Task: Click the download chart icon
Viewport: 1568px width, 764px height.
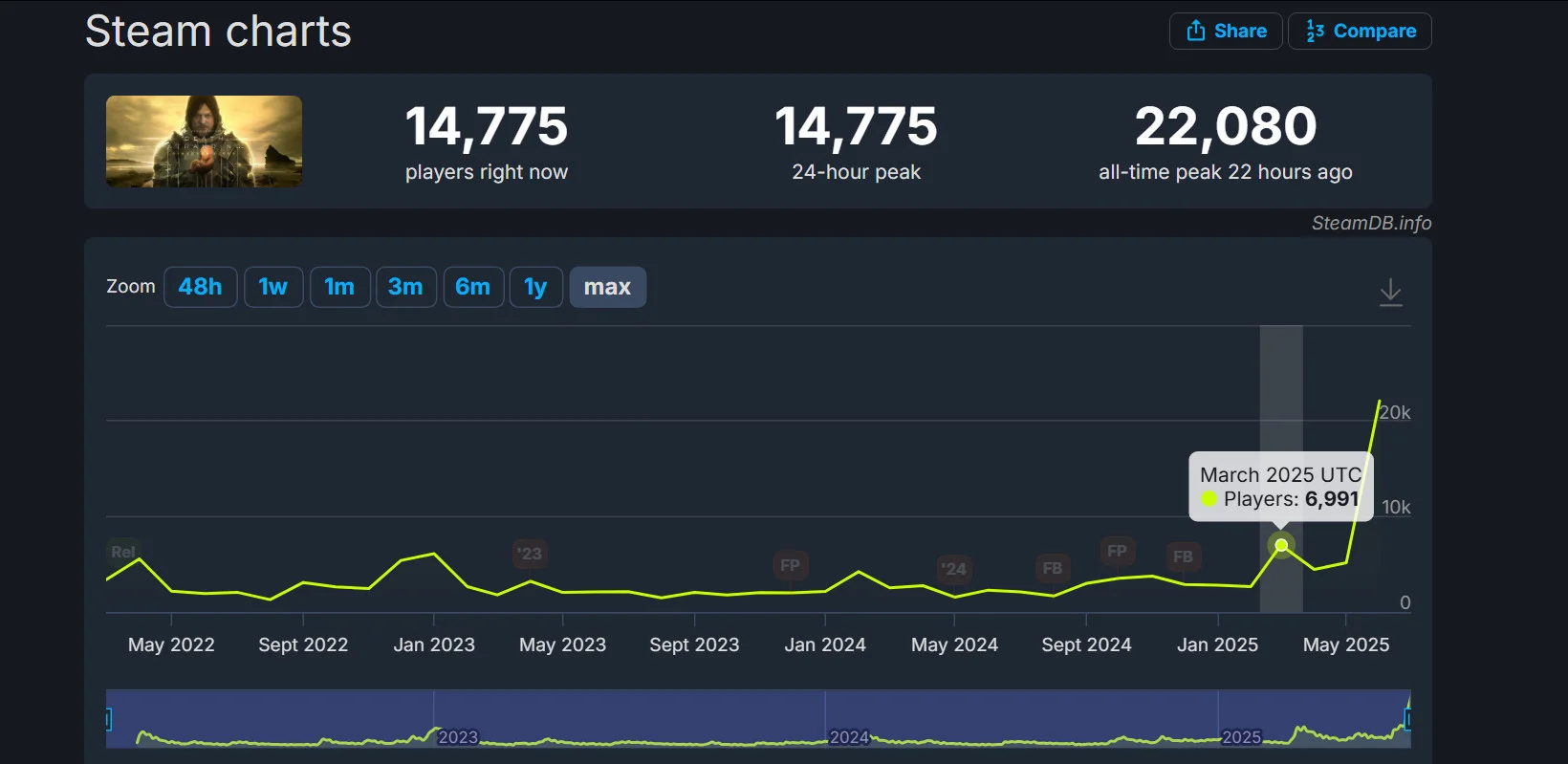Action: click(1390, 292)
